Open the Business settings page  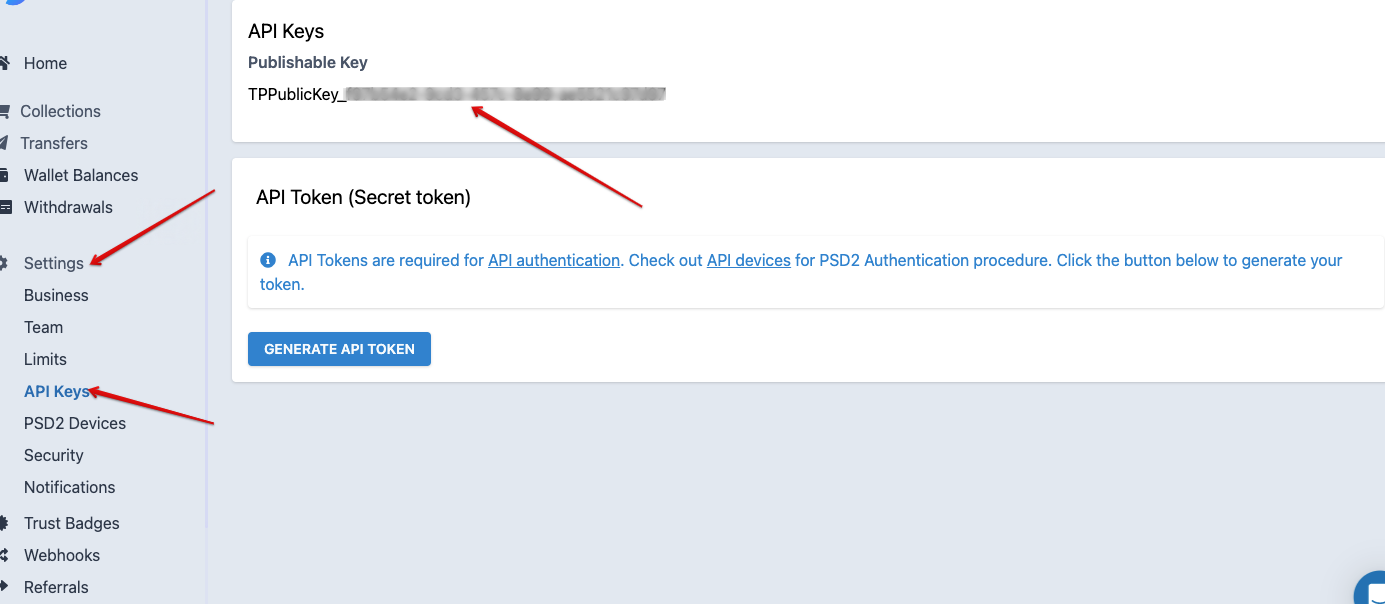[56, 295]
